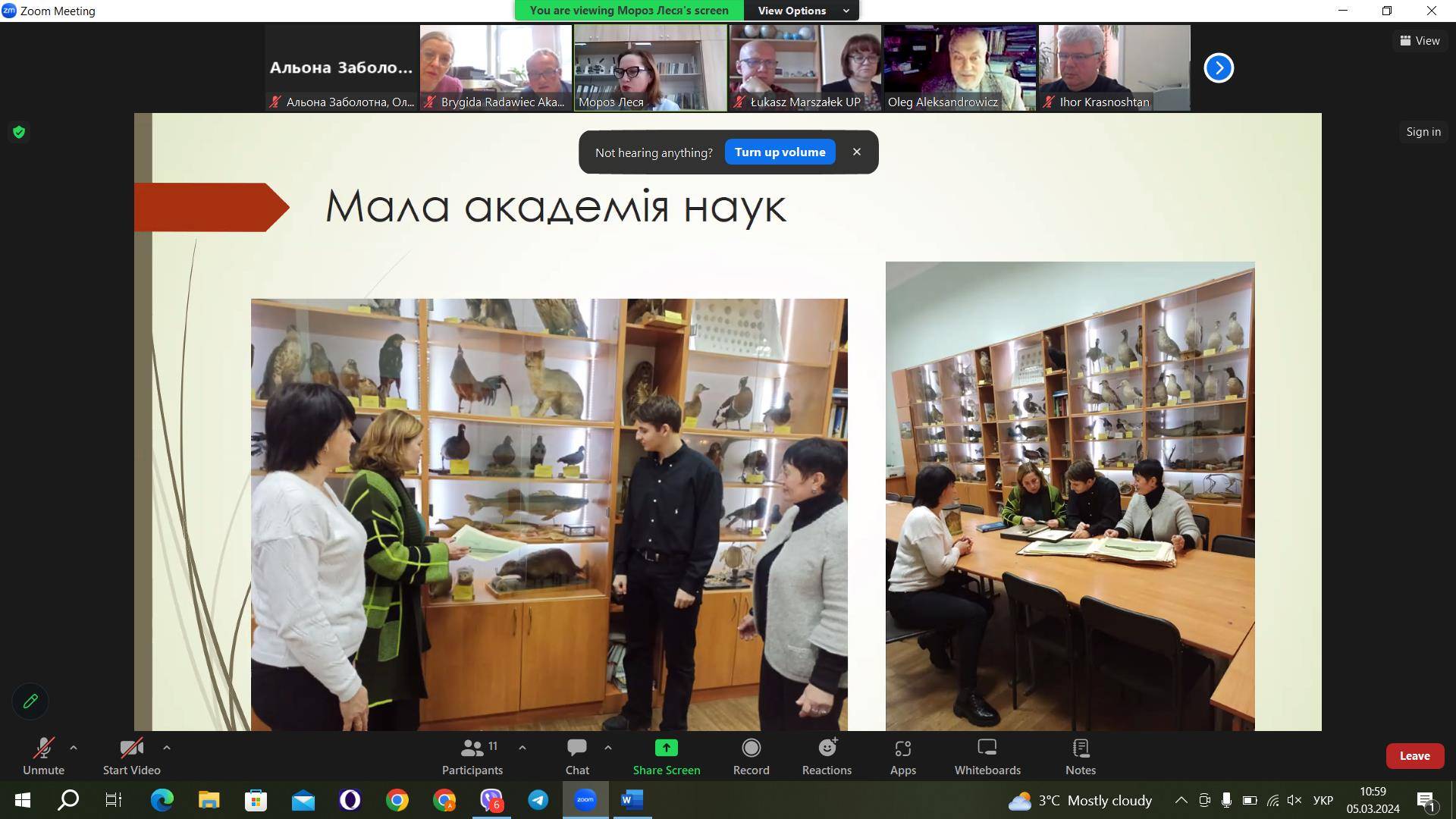
Task: Leave the meeting
Action: 1414,756
